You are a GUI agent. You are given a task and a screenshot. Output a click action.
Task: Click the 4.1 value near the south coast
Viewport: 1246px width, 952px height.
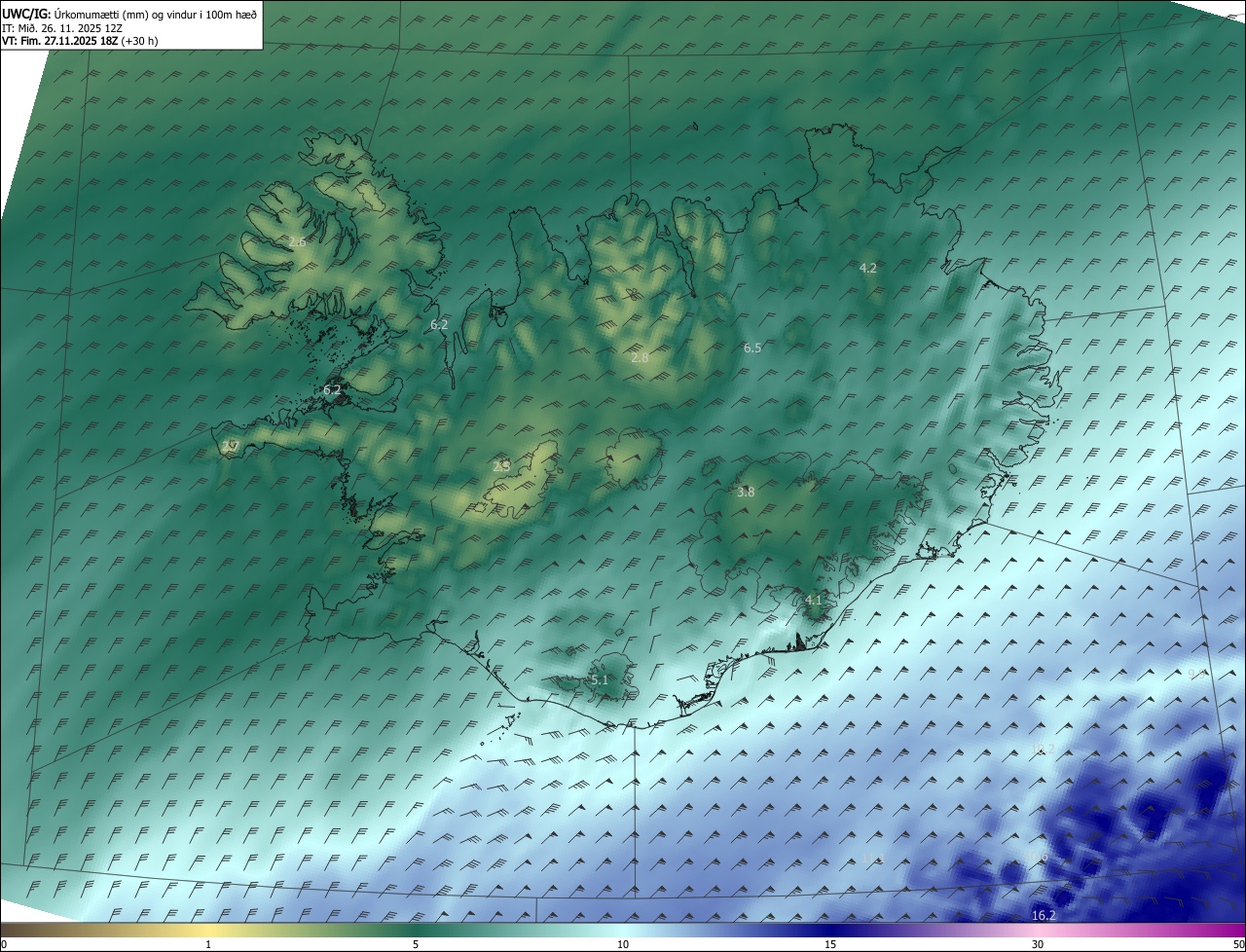pyautogui.click(x=814, y=600)
